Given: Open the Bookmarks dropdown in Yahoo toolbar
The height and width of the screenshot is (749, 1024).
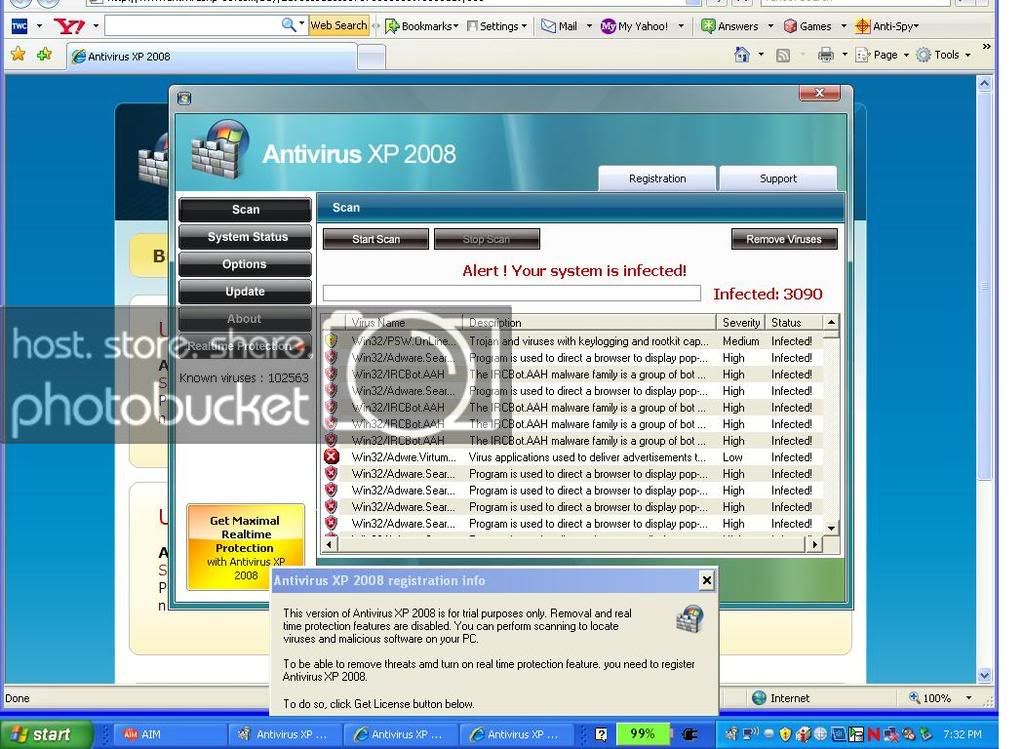Looking at the screenshot, I should tap(422, 26).
